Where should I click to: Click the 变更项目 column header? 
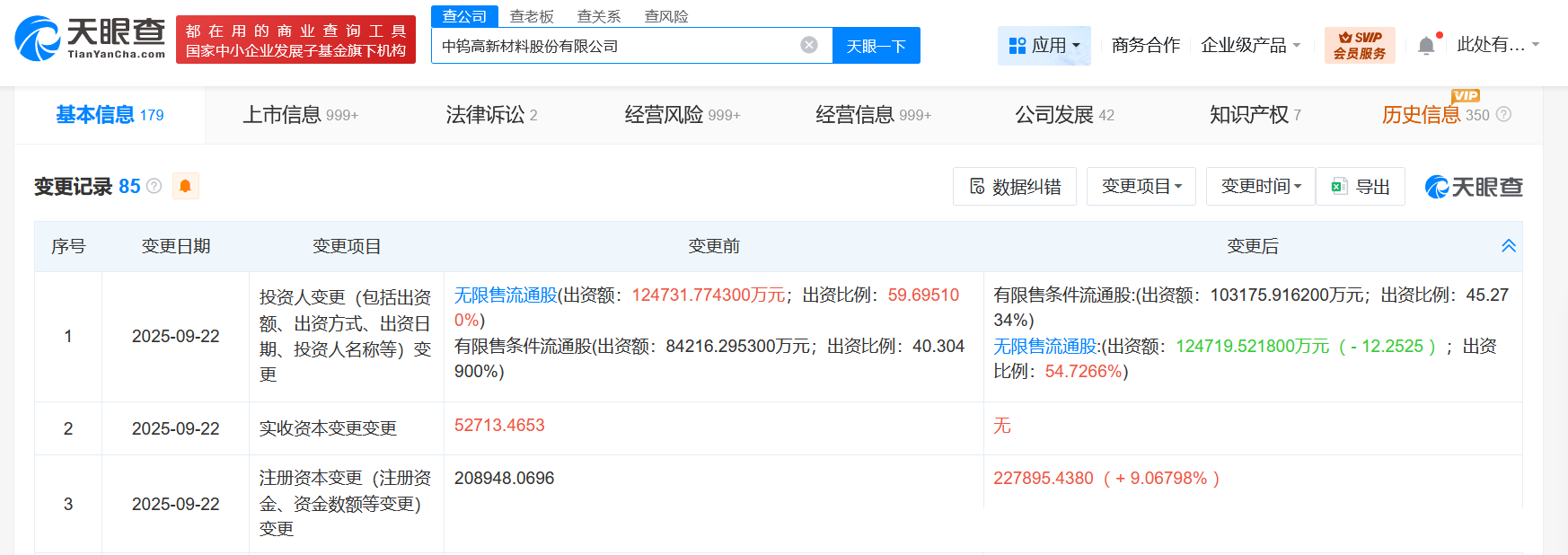pos(347,246)
